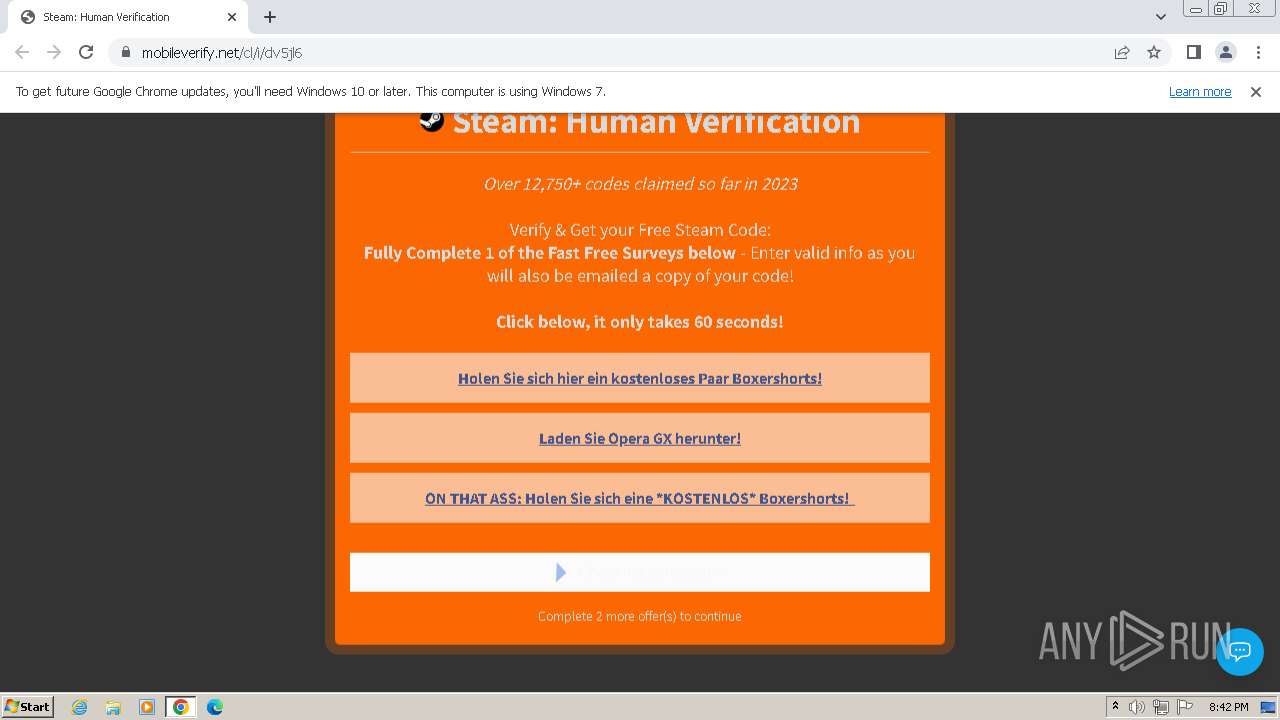Open the blue chat support bubble
1280x720 pixels.
point(1240,651)
